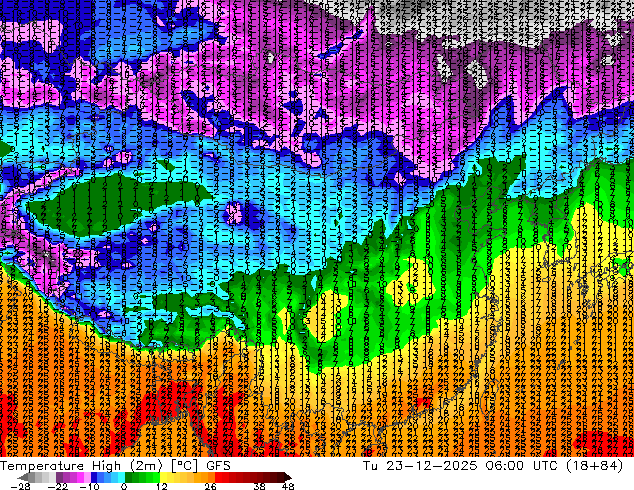The width and height of the screenshot is (634, 490).
Task: Click the 'Tu 23-12-2025' date text
Action: click(x=420, y=466)
